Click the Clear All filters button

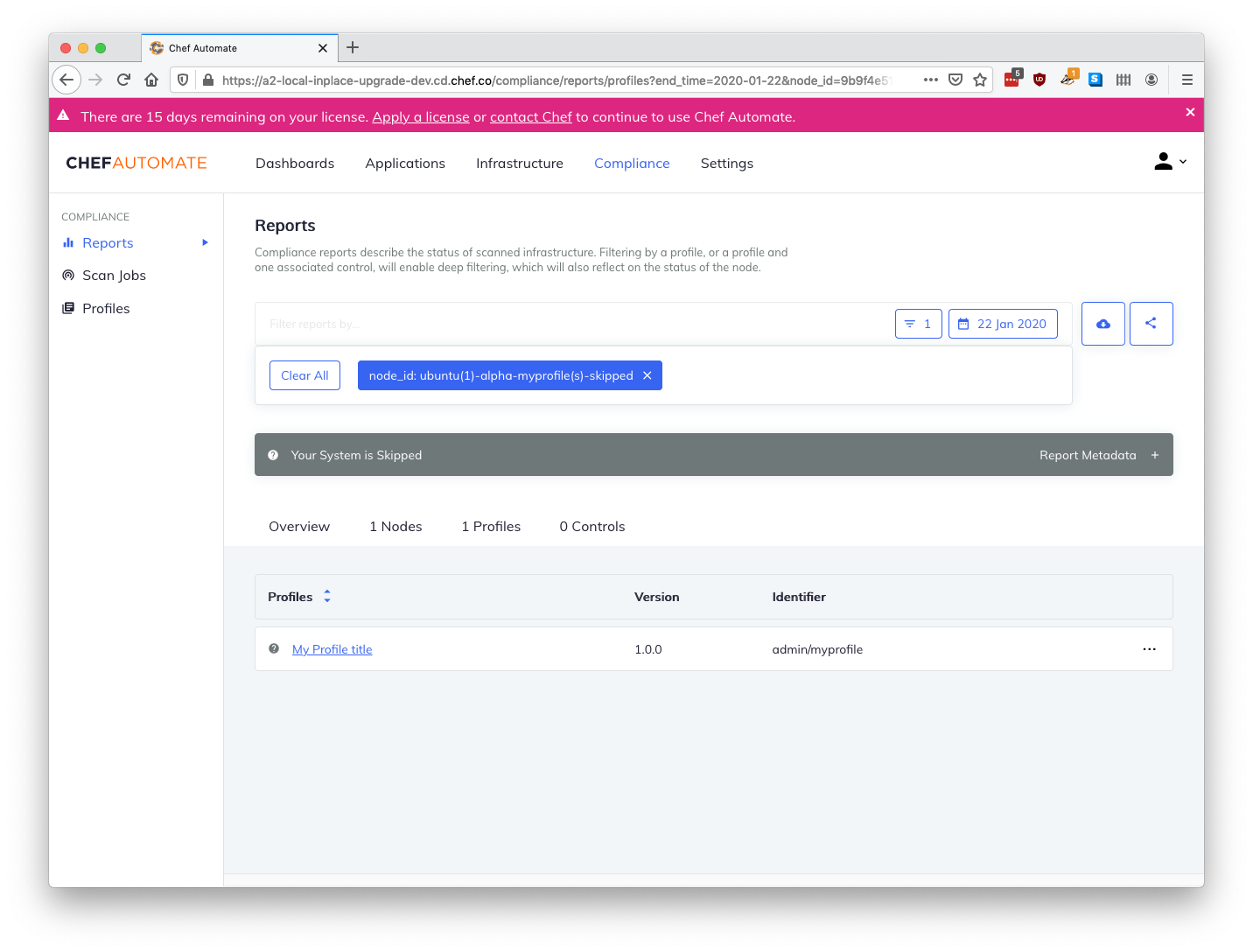pos(304,374)
